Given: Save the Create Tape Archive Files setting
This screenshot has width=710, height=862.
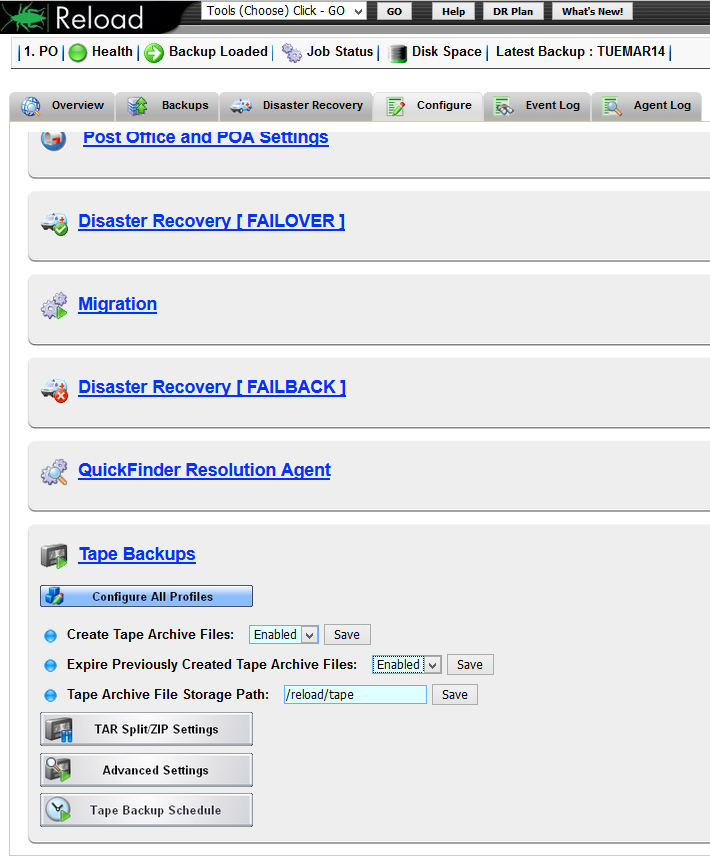Looking at the screenshot, I should [347, 634].
